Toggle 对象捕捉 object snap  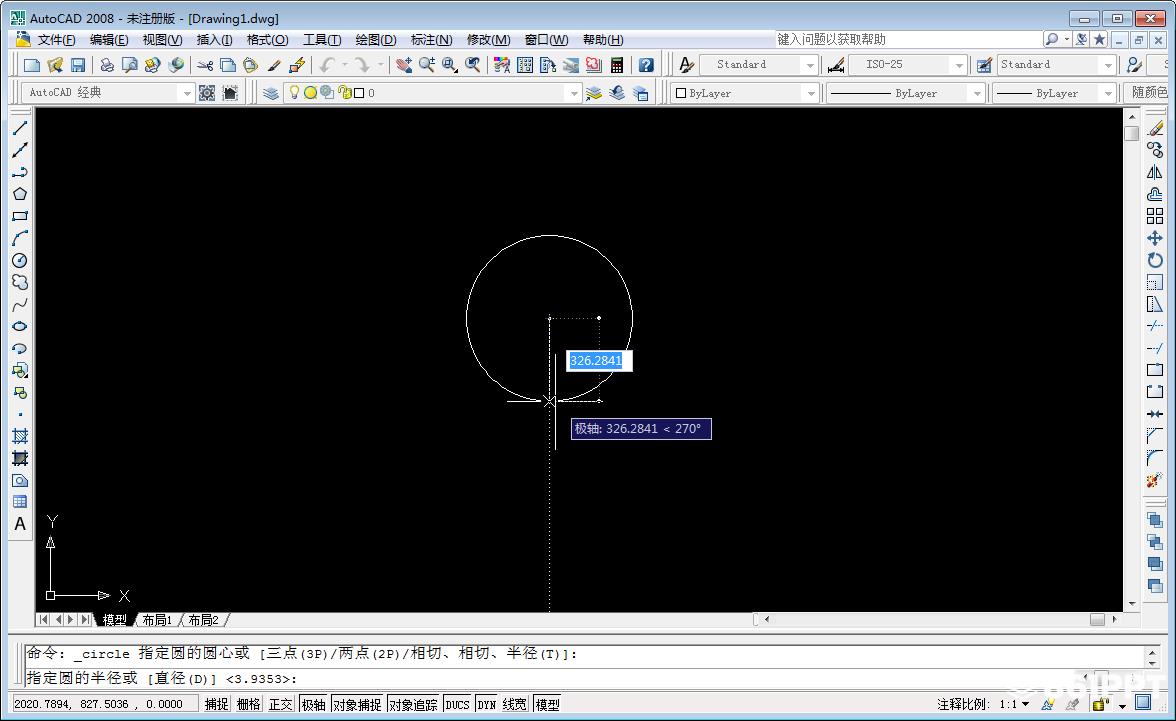point(358,704)
